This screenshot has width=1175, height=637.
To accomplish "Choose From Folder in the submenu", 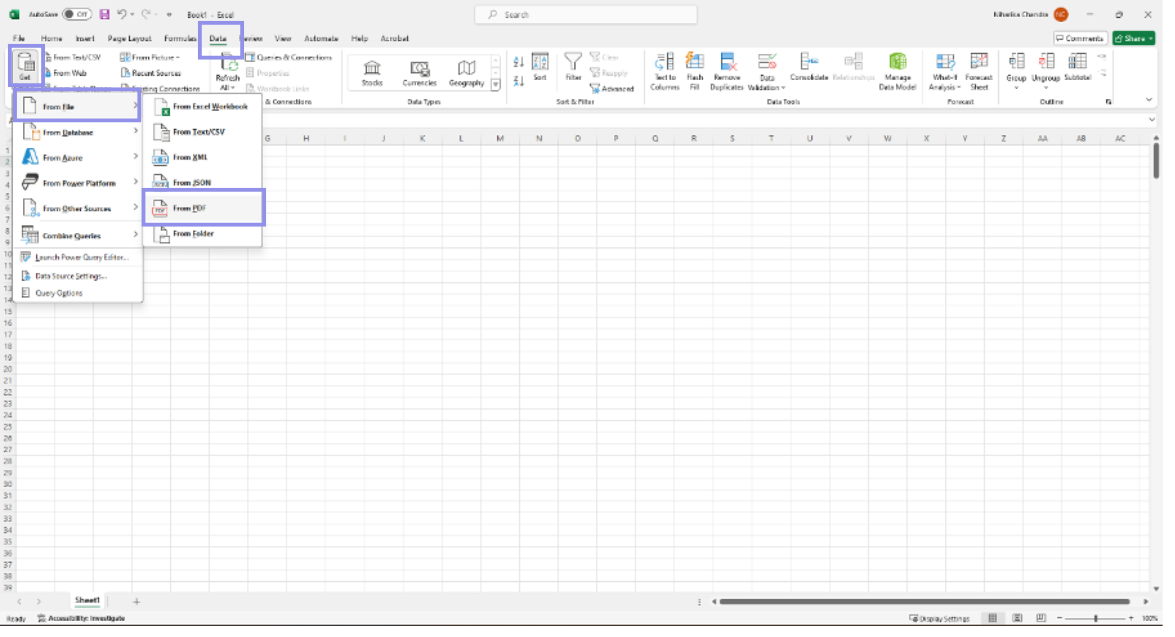I will click(x=205, y=235).
